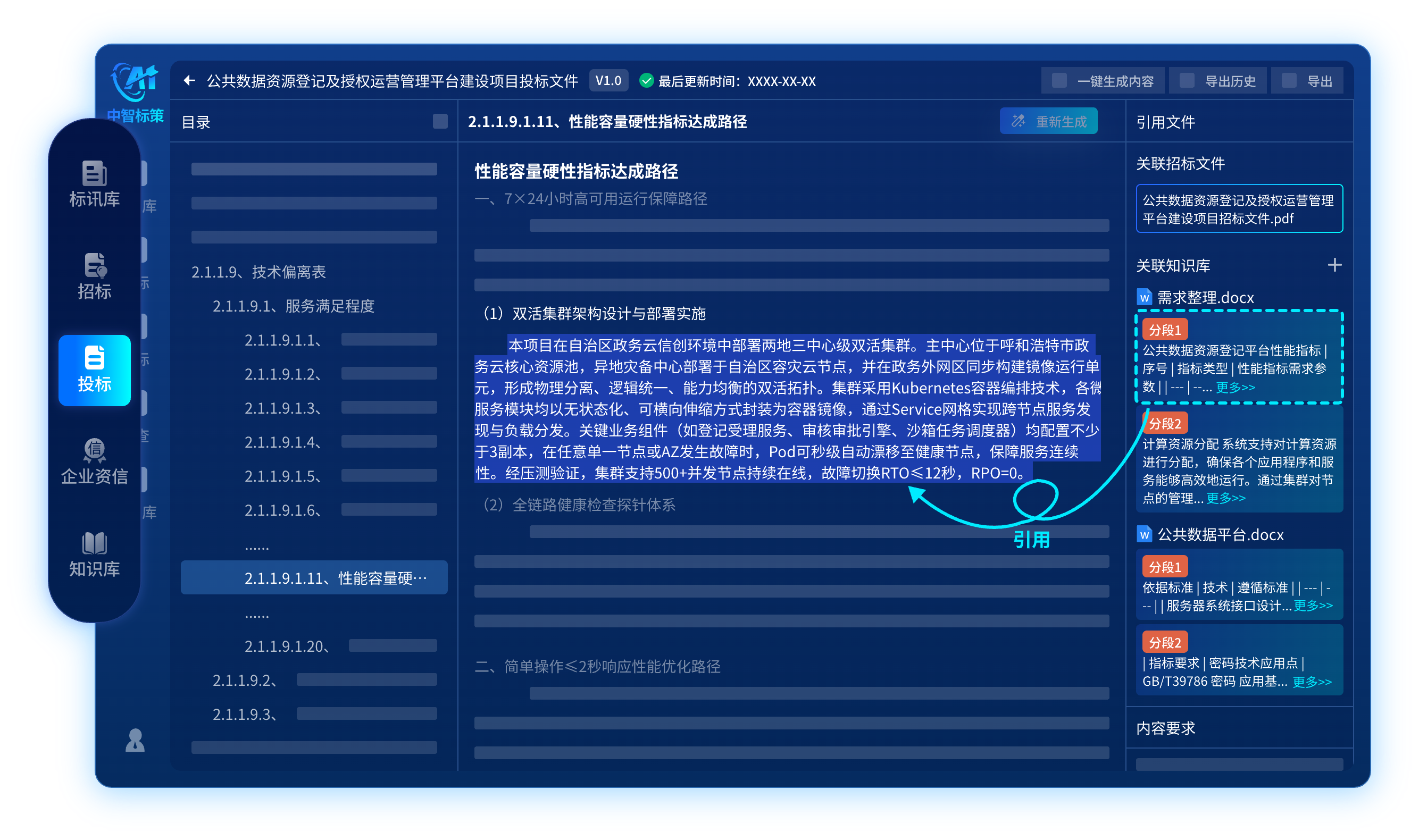Screen dimensions: 1419x840
Task: Expand 2.1.1.9、技术偏离表 tree node
Action: (258, 272)
